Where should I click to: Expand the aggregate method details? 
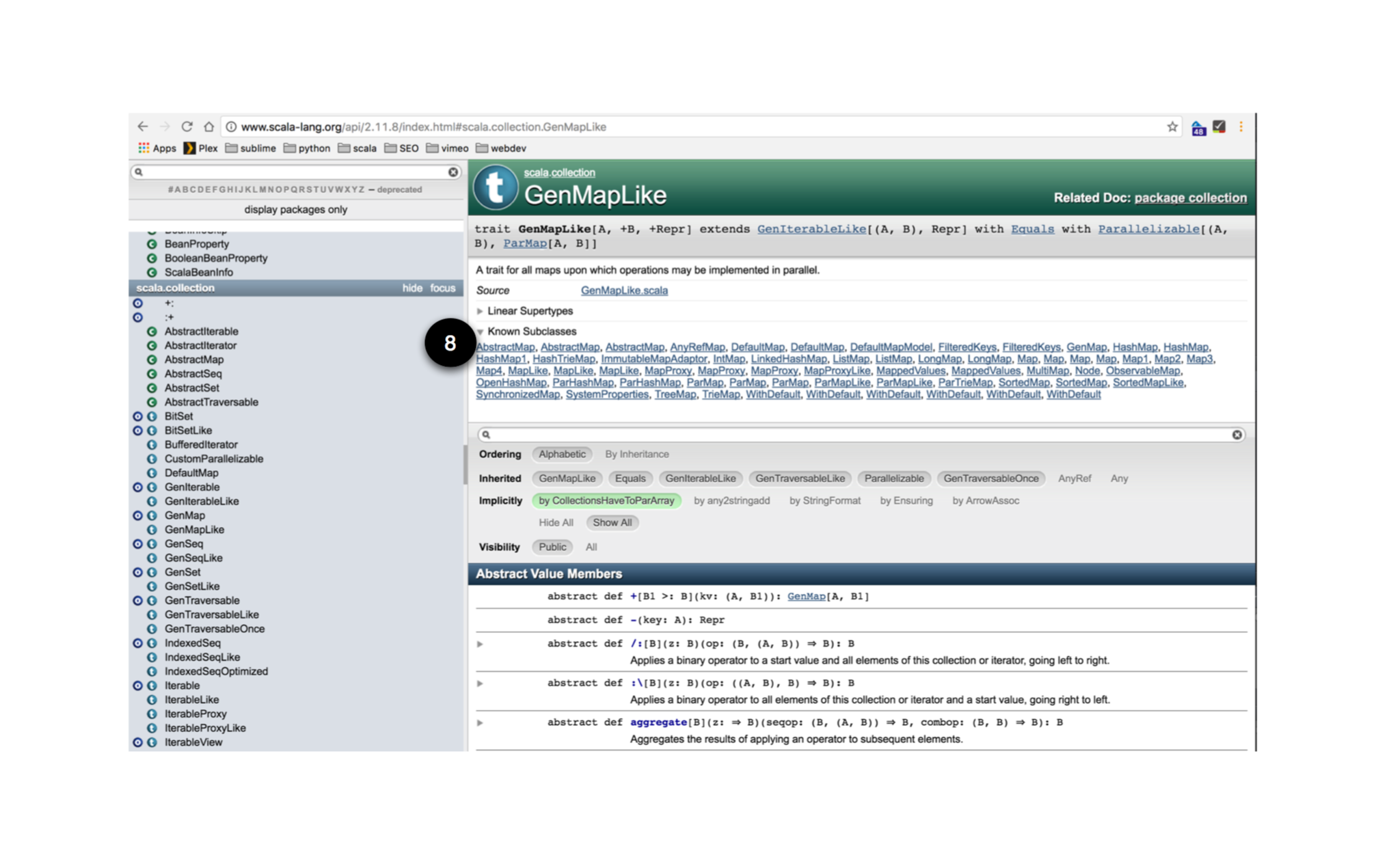480,722
